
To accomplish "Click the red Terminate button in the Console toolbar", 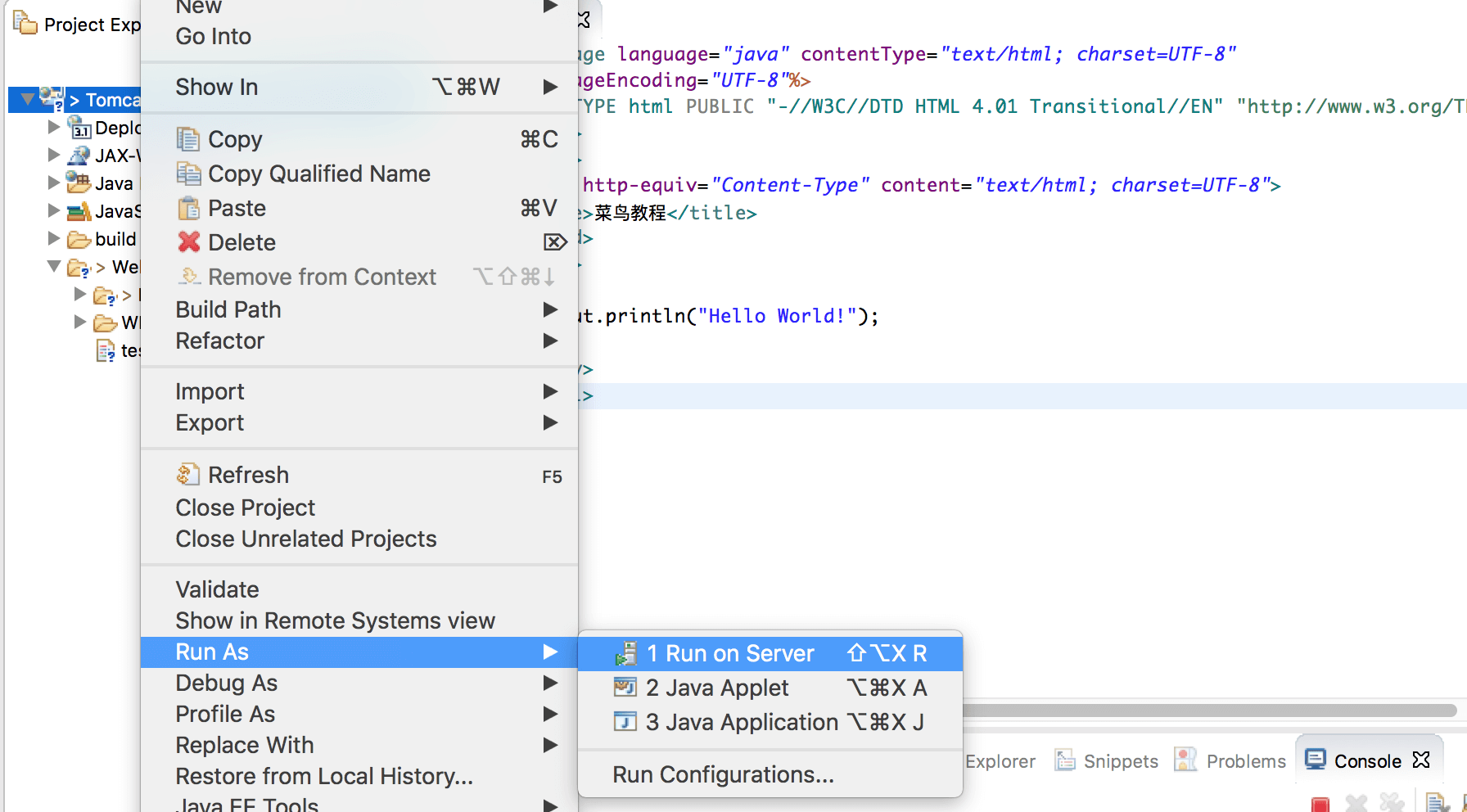I will (1320, 805).
